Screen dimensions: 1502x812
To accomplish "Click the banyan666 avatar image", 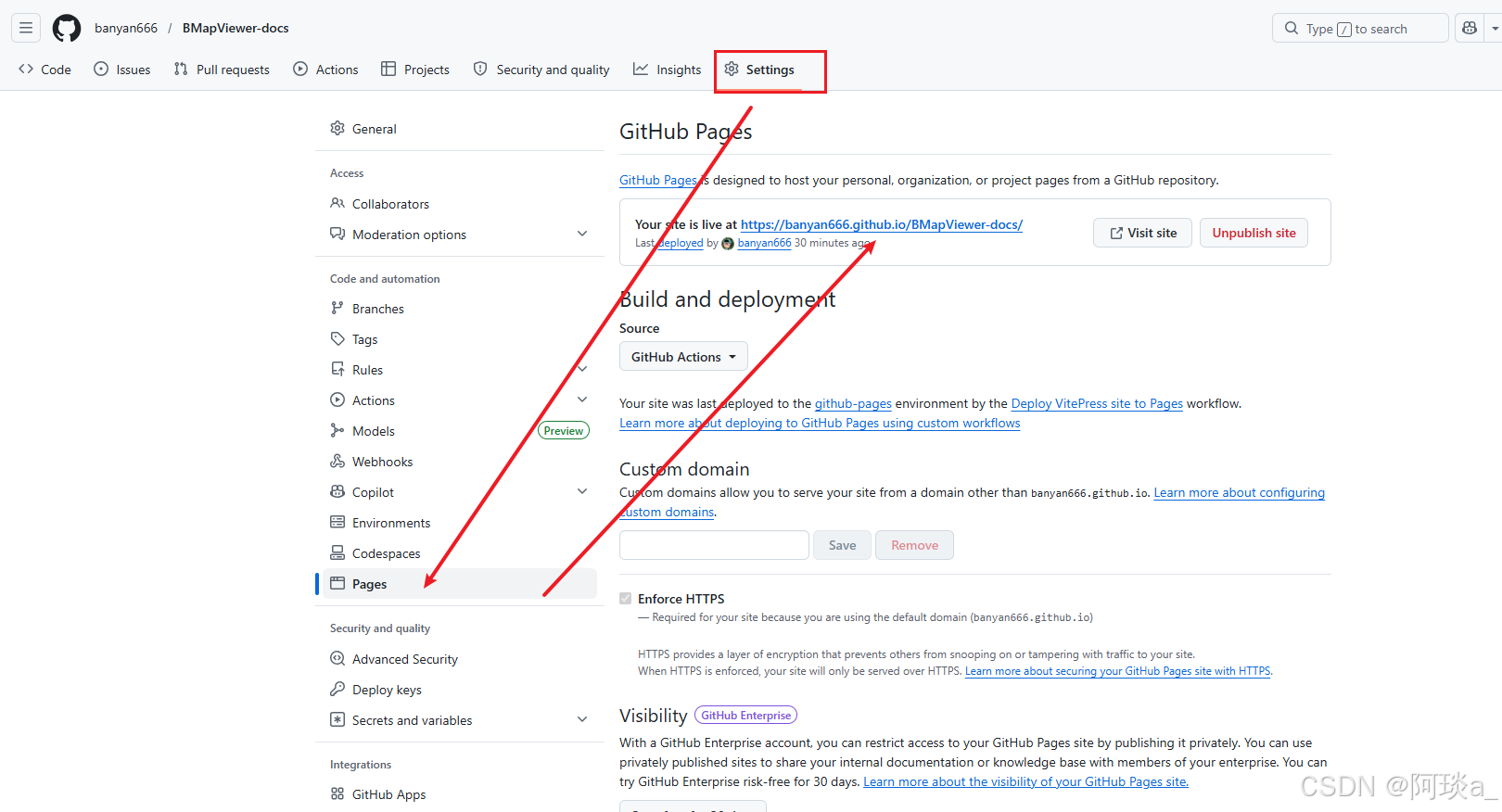I will [x=728, y=244].
